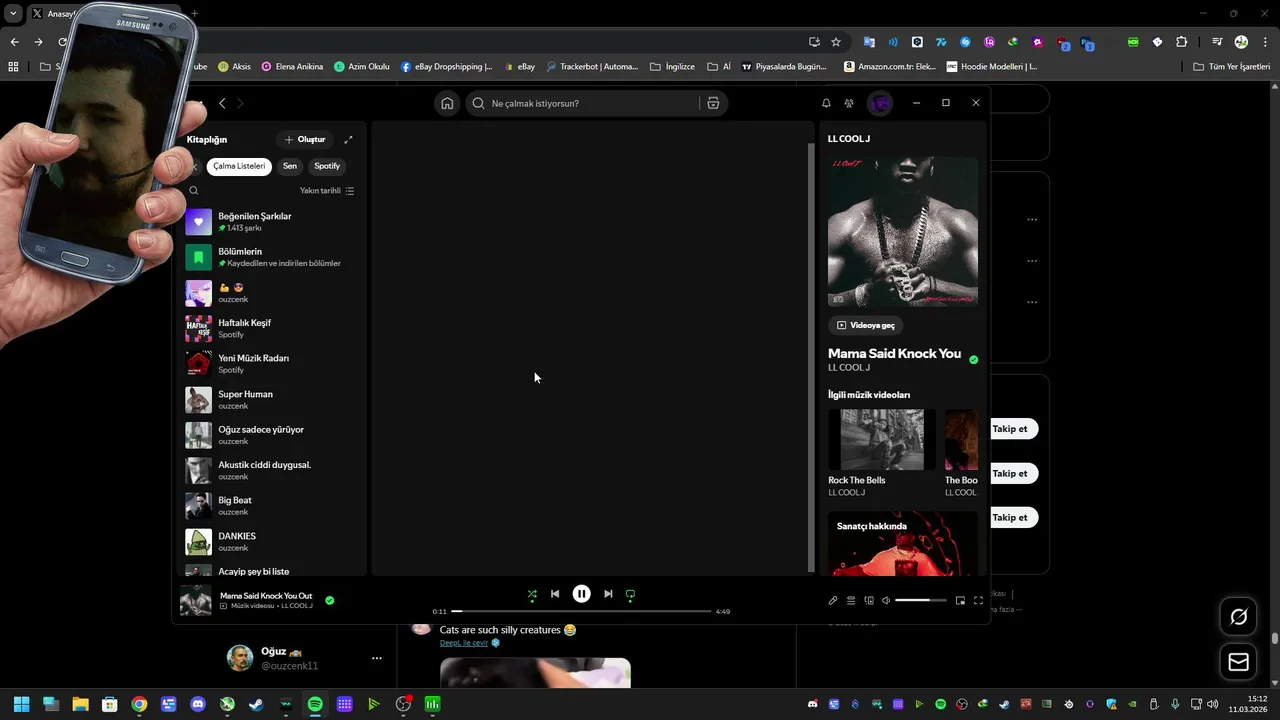Image resolution: width=1280 pixels, height=720 pixels.
Task: Toggle repeat mode
Action: [630, 594]
